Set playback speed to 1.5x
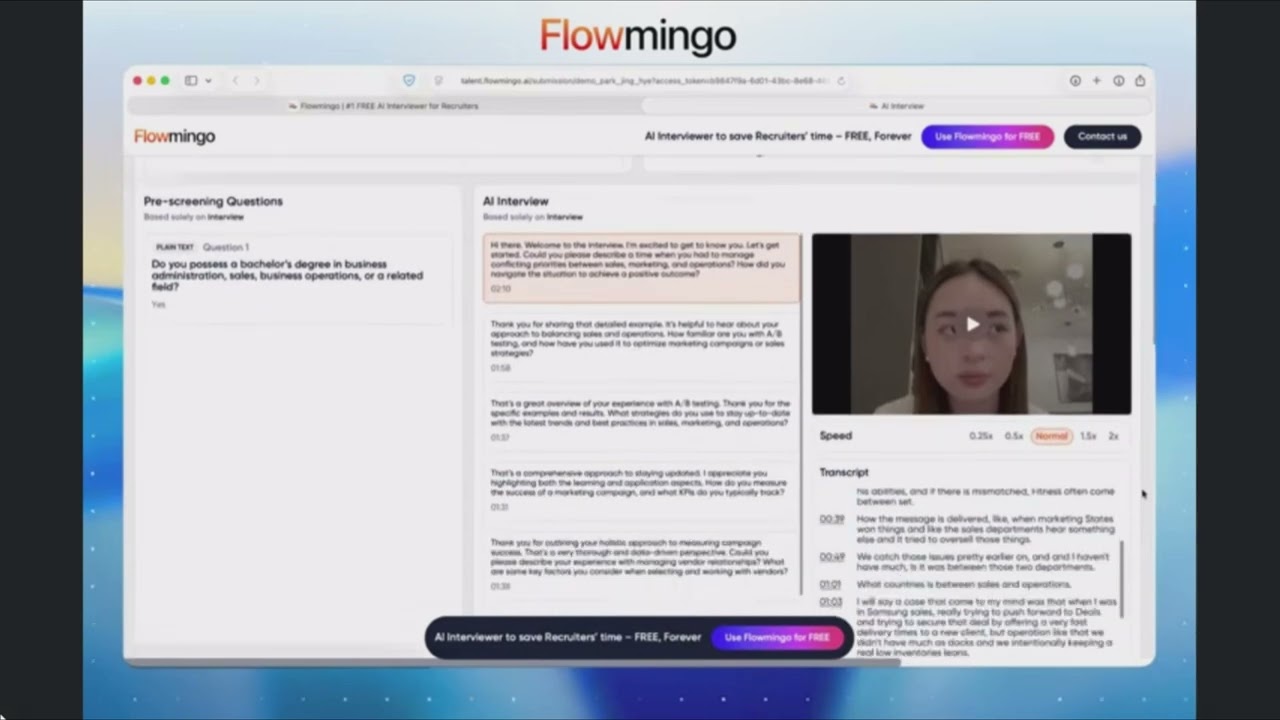The image size is (1280, 720). (x=1088, y=436)
